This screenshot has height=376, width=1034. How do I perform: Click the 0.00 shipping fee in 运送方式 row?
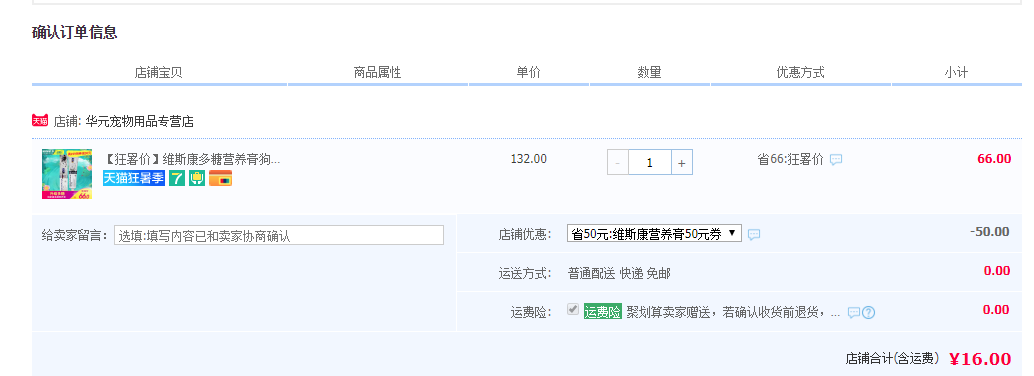pyautogui.click(x=997, y=270)
